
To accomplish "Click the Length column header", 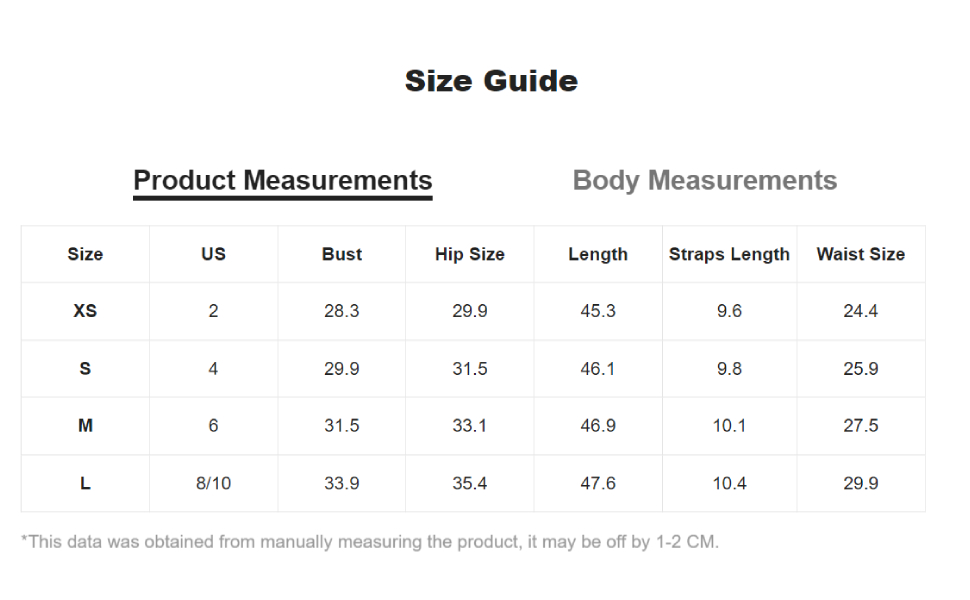I will coord(598,254).
